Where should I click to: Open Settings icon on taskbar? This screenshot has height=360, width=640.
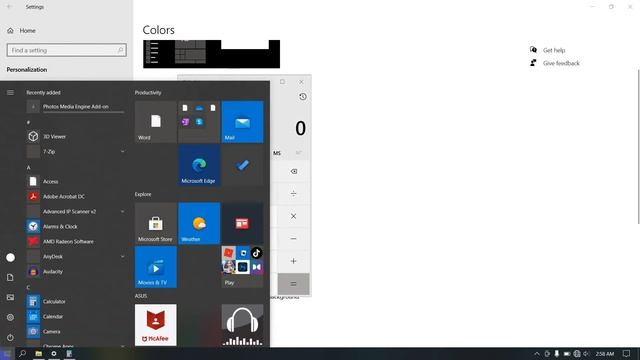[x=53, y=354]
